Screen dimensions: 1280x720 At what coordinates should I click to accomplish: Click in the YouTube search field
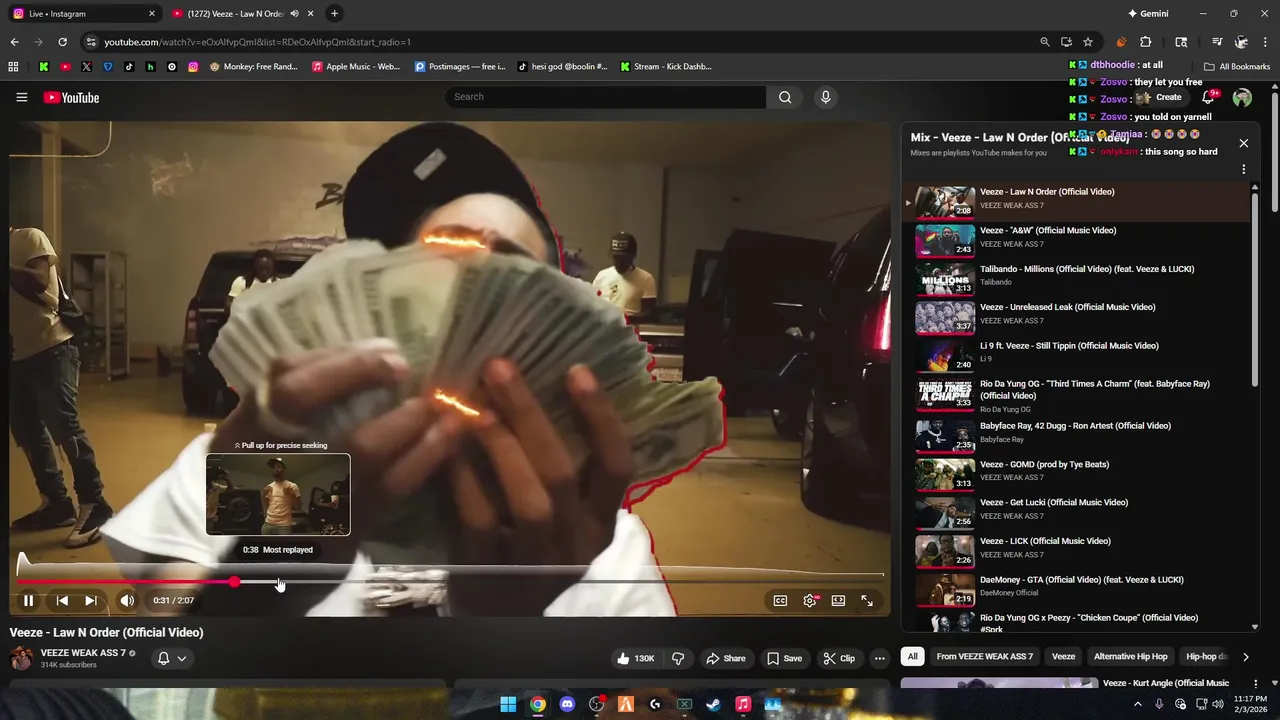click(x=606, y=97)
